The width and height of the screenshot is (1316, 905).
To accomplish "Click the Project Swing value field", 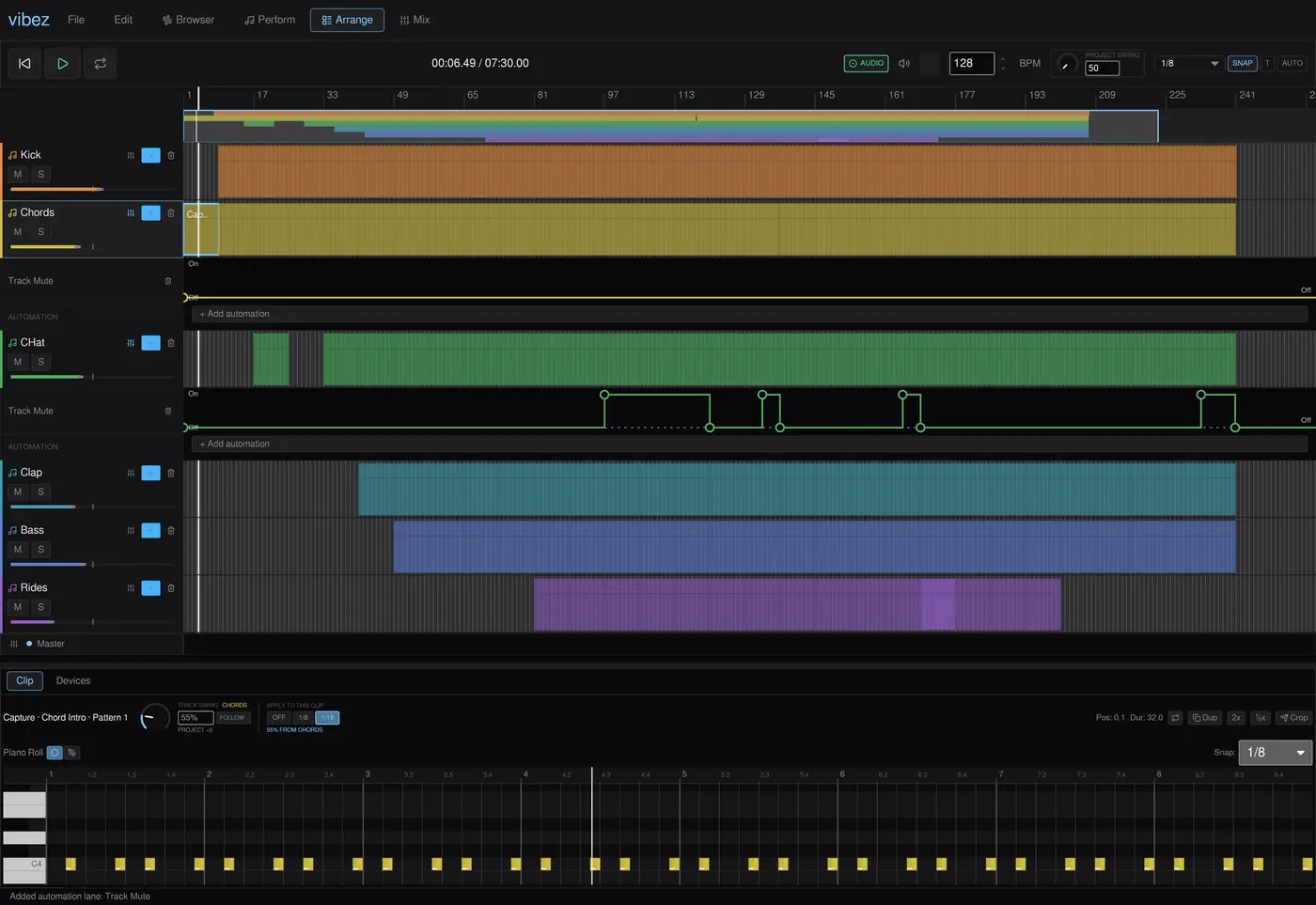I will coord(1102,69).
